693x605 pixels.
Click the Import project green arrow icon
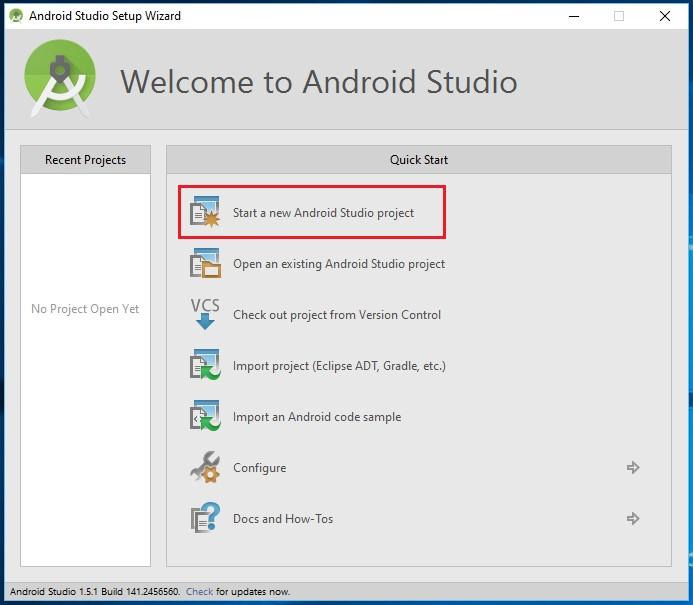click(205, 365)
